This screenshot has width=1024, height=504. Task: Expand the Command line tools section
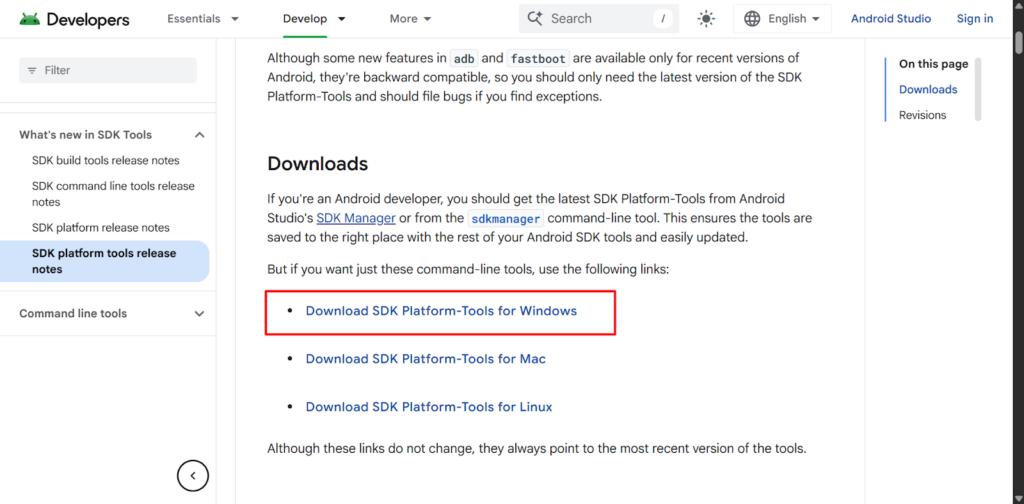point(199,314)
